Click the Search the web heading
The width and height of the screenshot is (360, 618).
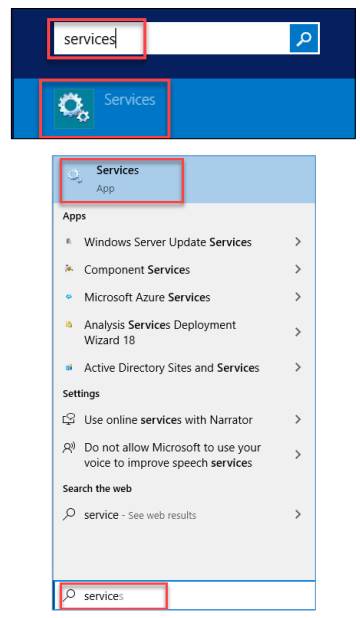click(x=97, y=489)
